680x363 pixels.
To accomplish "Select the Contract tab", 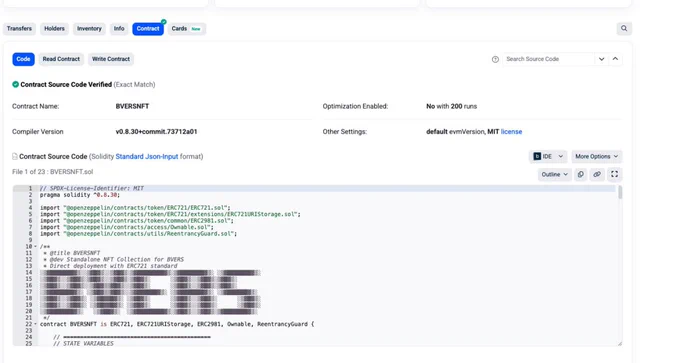I will pos(148,29).
